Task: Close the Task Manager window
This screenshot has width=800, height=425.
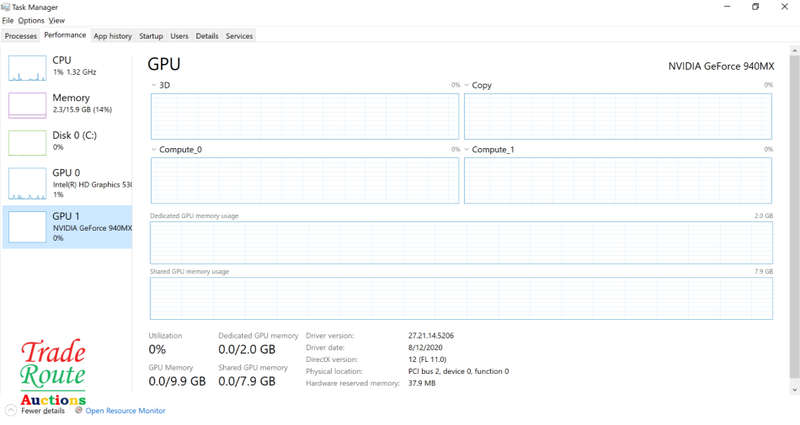Action: tap(785, 7)
